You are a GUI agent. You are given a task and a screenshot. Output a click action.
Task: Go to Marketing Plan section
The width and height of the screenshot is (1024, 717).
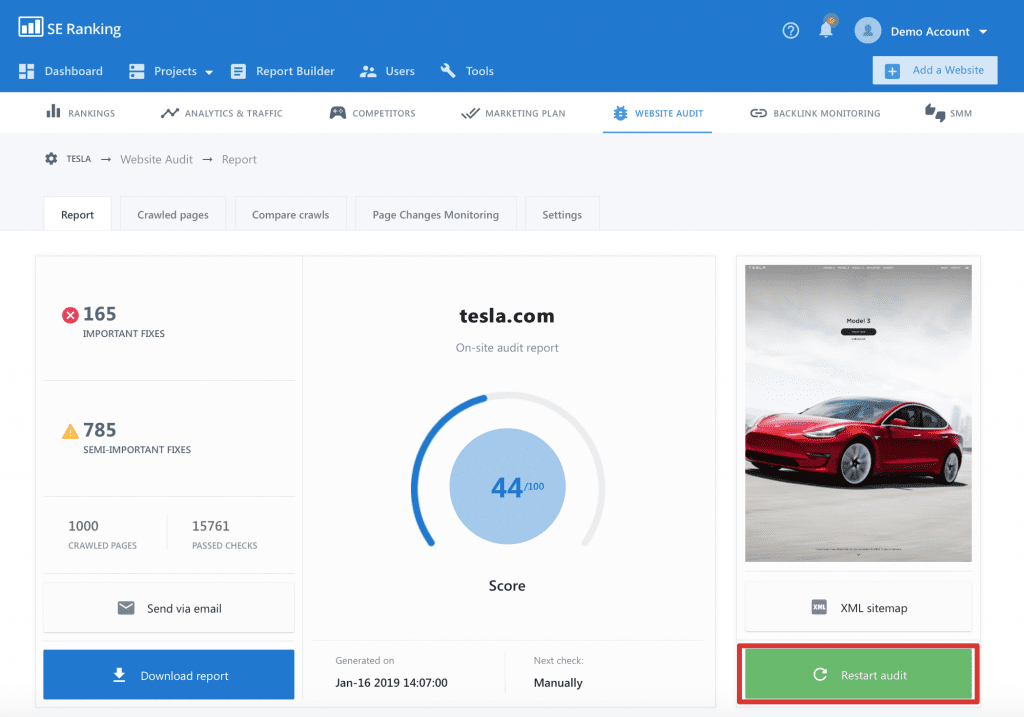513,112
